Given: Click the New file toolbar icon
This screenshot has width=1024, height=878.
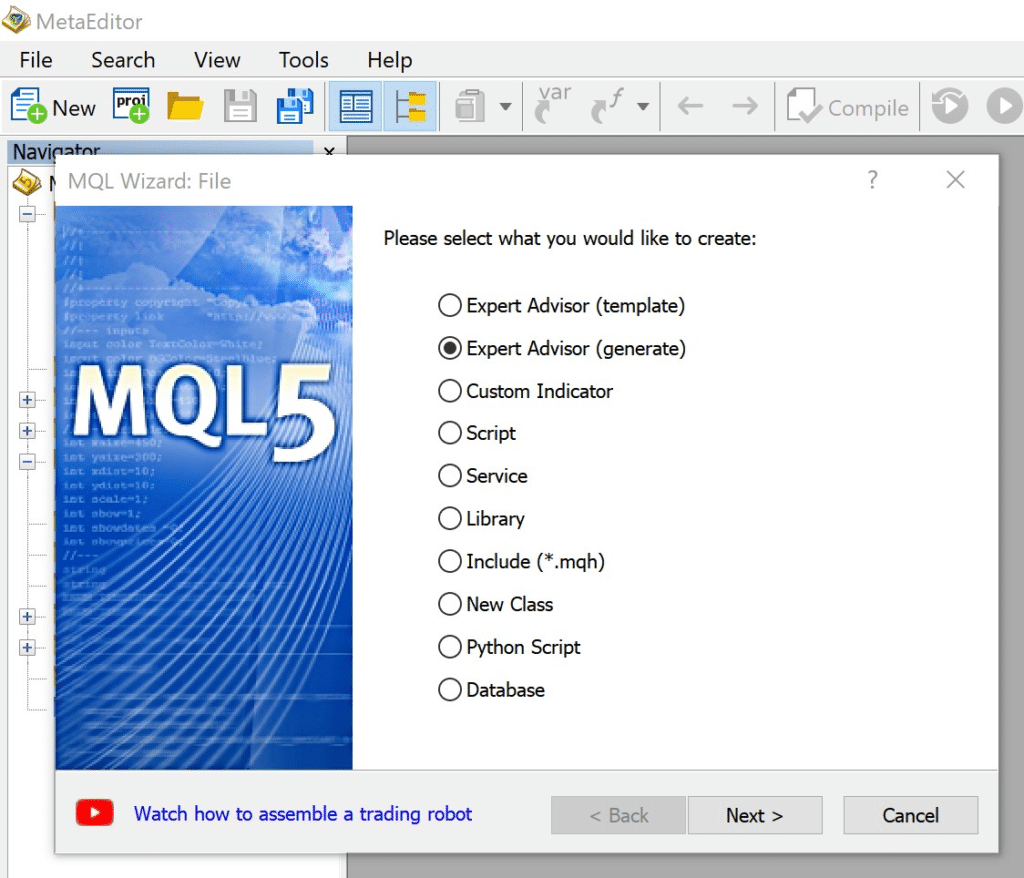Looking at the screenshot, I should tap(52, 107).
